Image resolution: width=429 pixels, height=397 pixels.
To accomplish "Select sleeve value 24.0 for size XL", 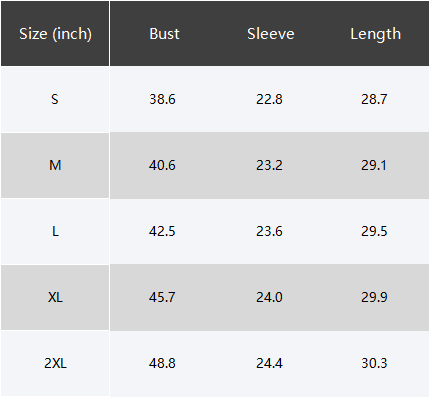I will (x=269, y=297).
